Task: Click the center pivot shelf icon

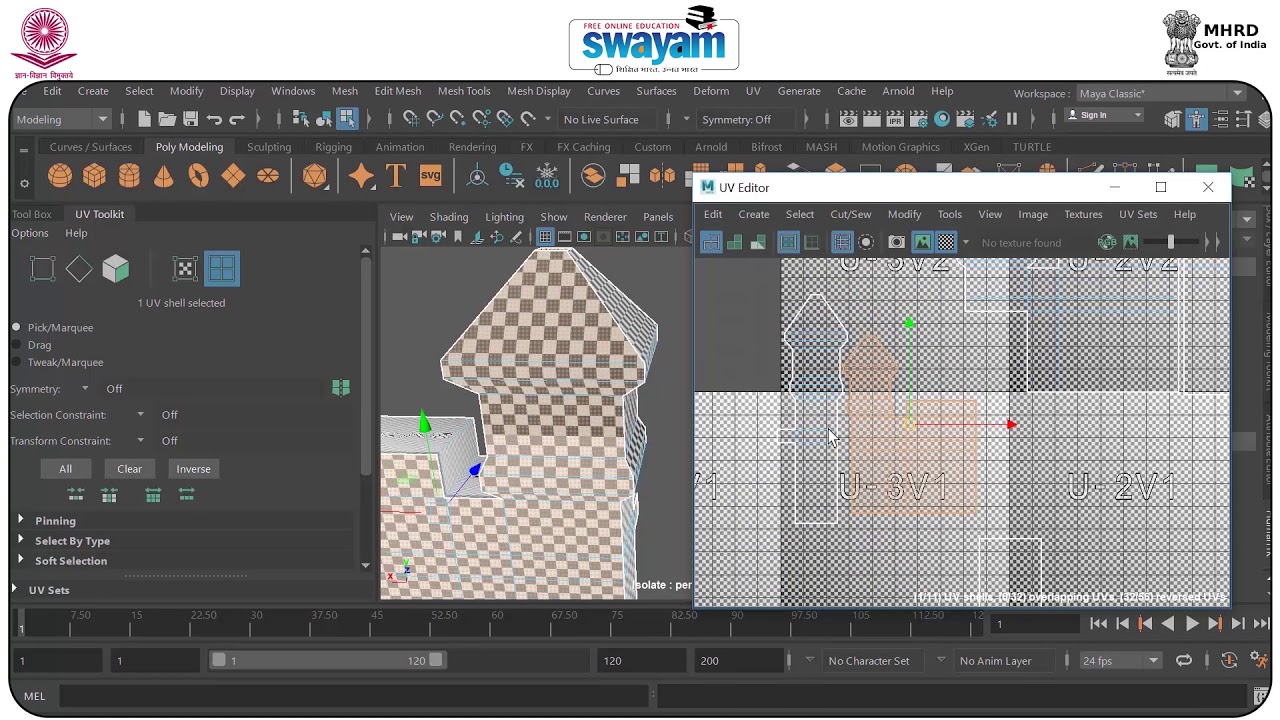Action: (477, 176)
